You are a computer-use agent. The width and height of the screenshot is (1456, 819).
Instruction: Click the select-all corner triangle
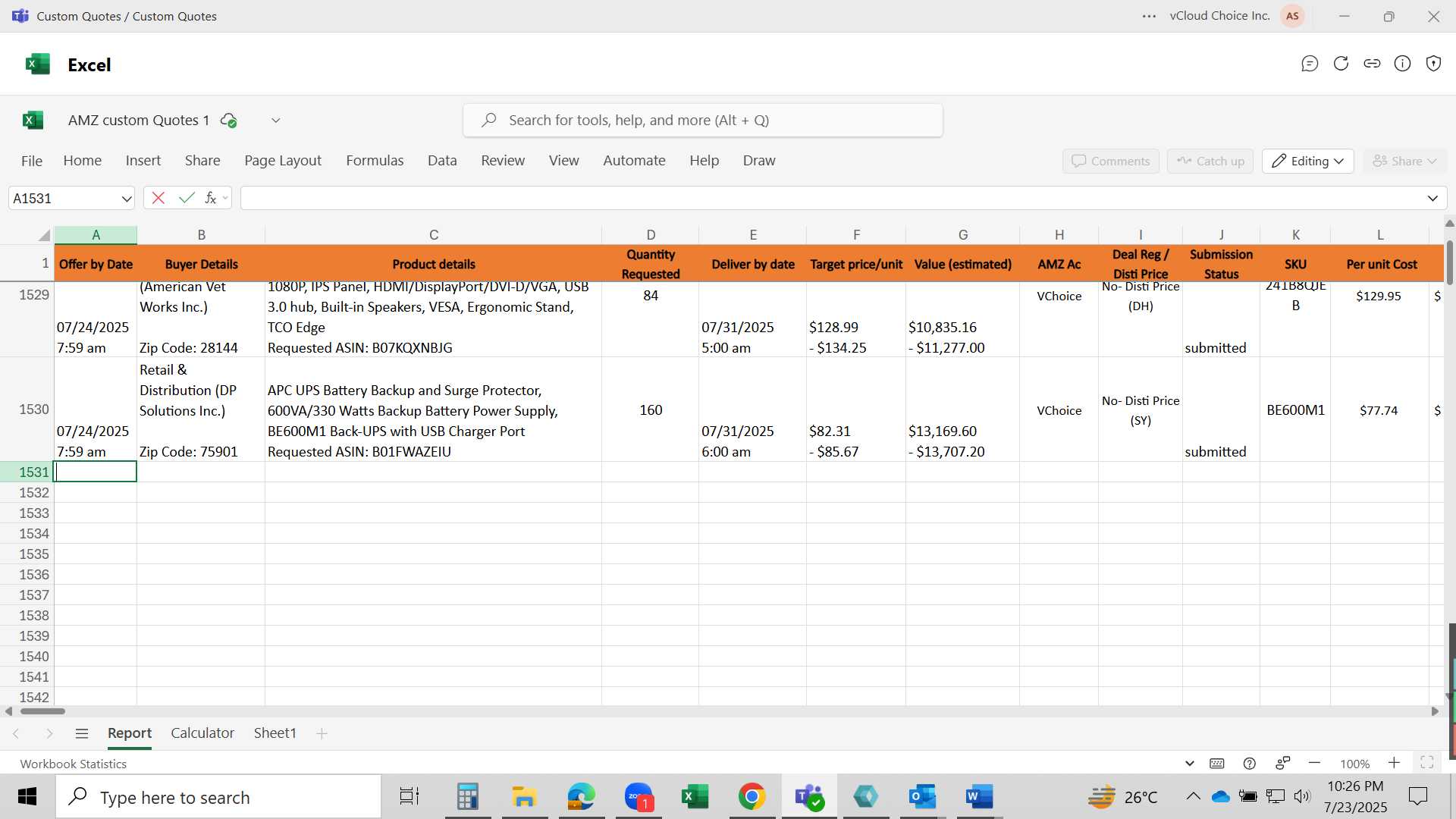pyautogui.click(x=45, y=235)
